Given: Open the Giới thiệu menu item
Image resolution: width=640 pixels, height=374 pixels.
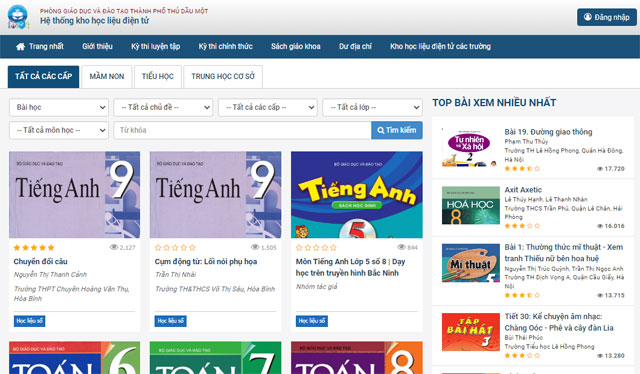Looking at the screenshot, I should [97, 47].
